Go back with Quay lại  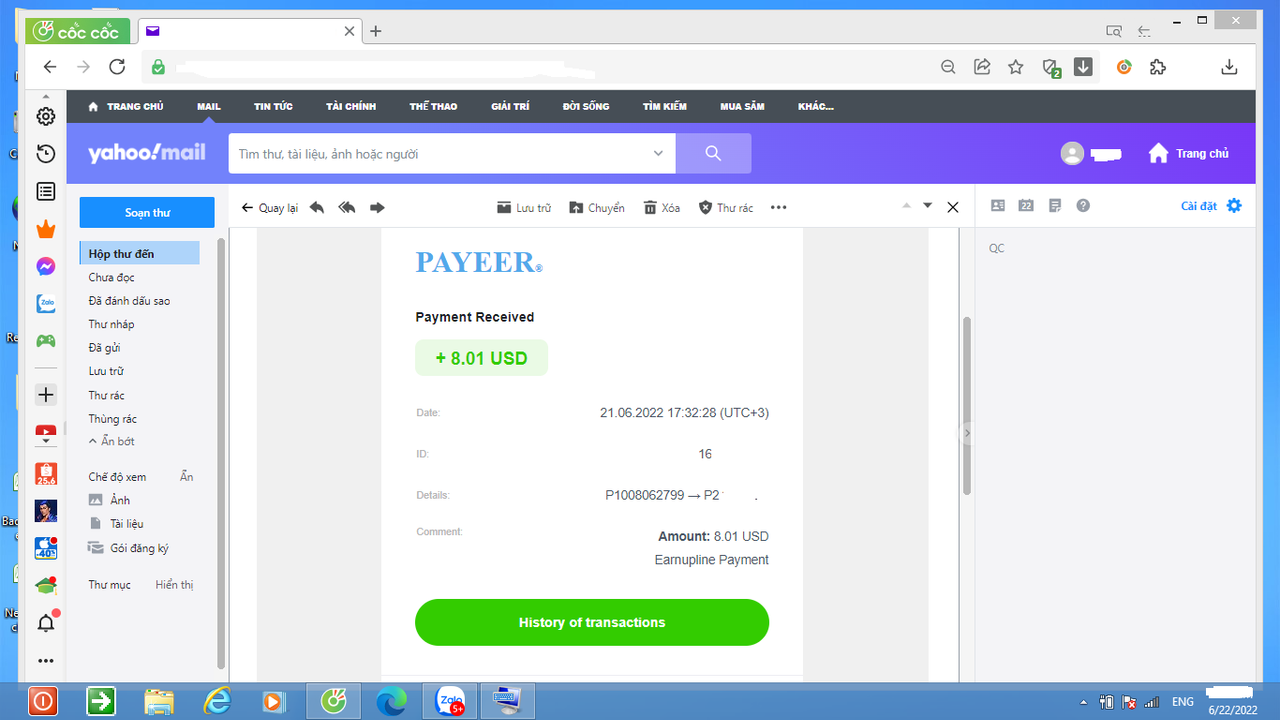270,207
